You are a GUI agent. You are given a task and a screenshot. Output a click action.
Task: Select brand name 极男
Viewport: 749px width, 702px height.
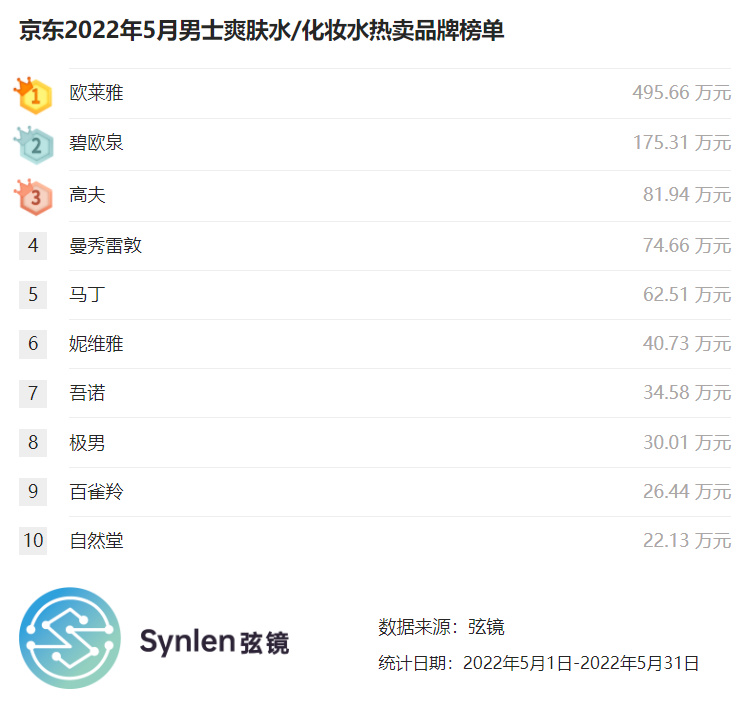(x=87, y=443)
